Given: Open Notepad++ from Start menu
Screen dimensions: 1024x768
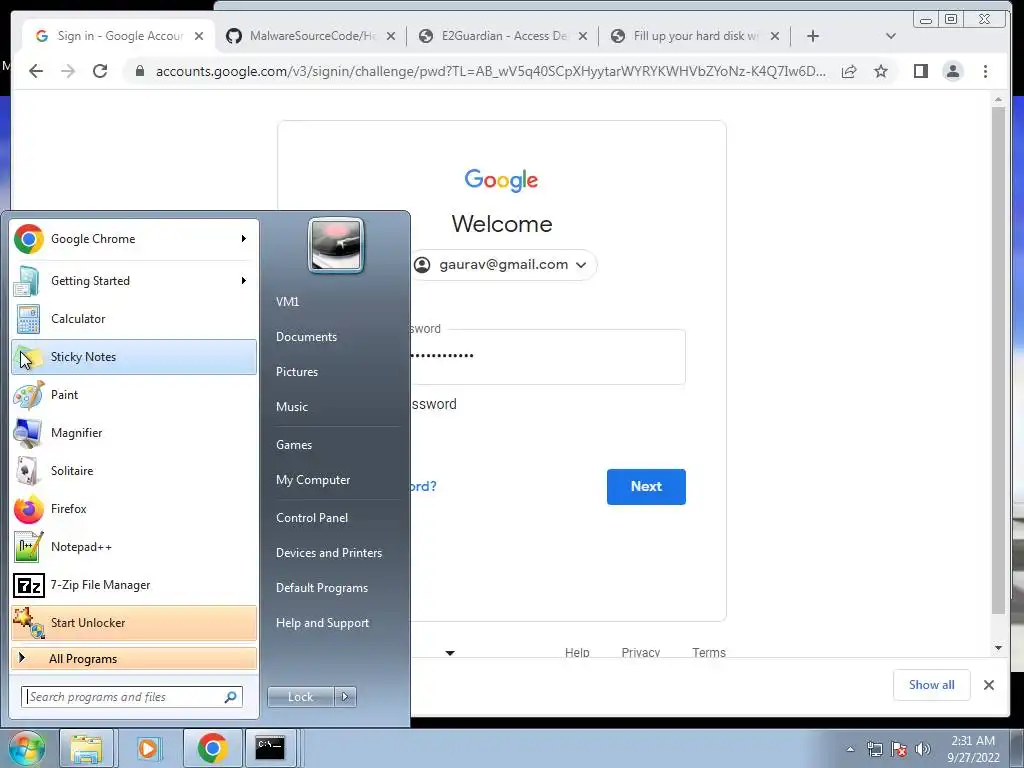Looking at the screenshot, I should [x=133, y=547].
